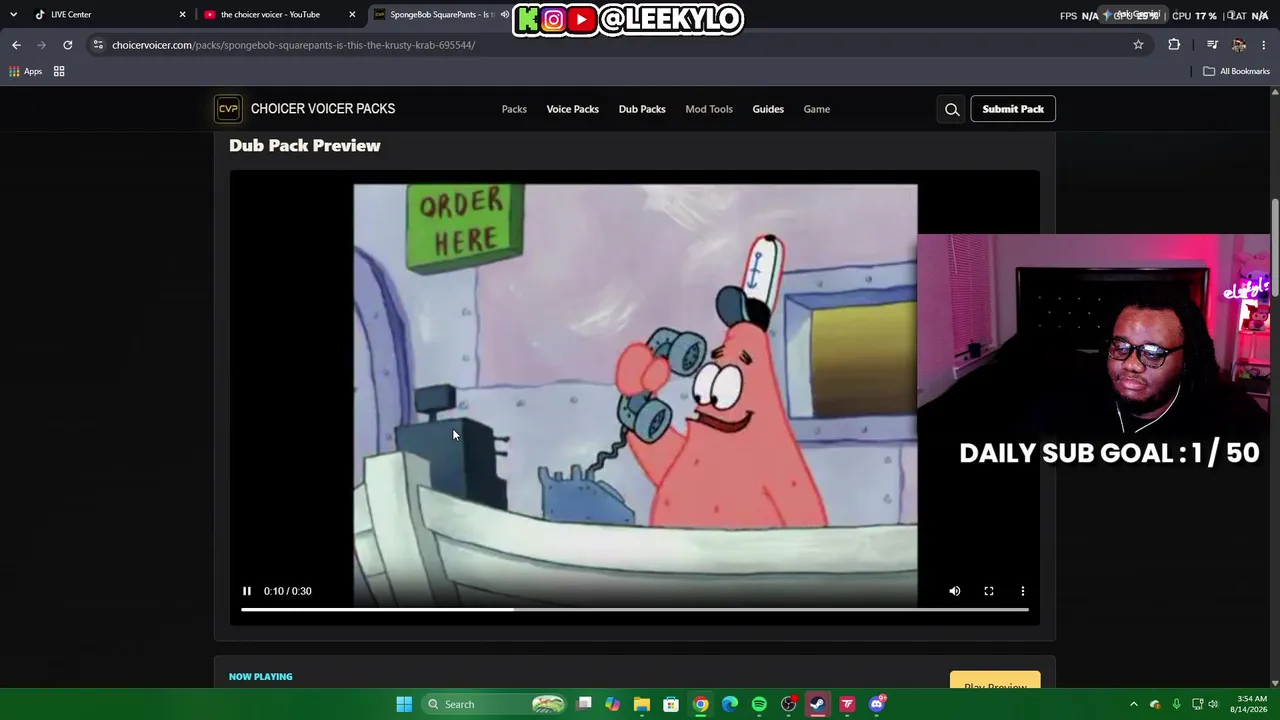Open the Voice Packs menu item
Image resolution: width=1280 pixels, height=720 pixels.
click(x=573, y=109)
